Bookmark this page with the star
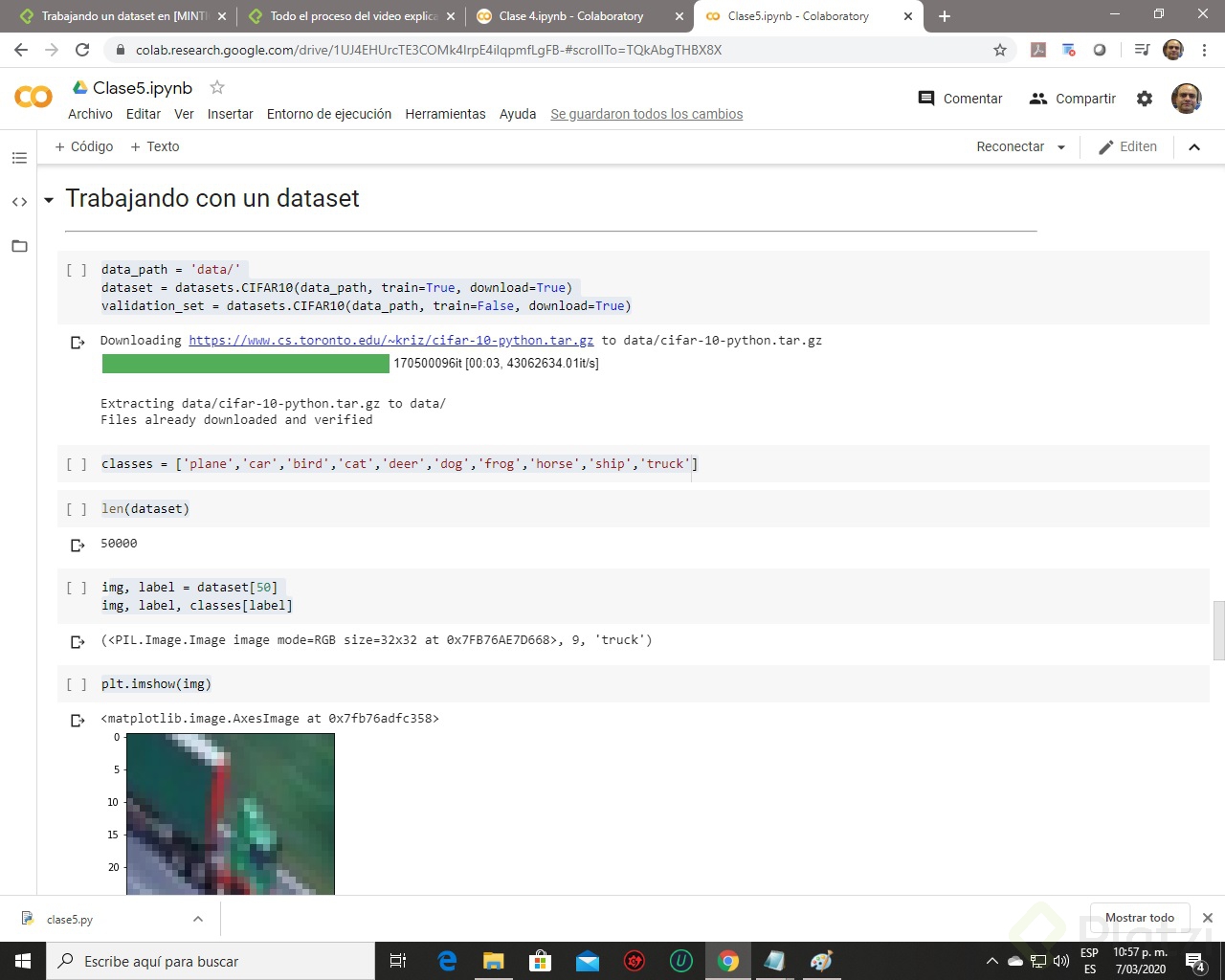Viewport: 1225px width, 980px height. (x=1000, y=50)
